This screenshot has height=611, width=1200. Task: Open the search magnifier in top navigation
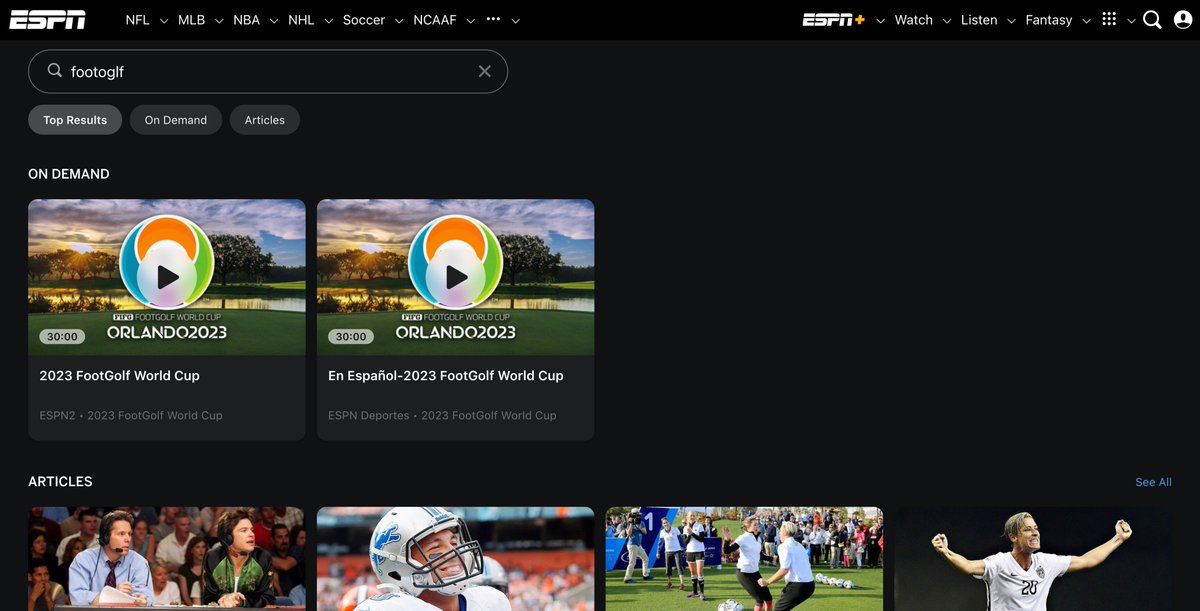click(1152, 20)
